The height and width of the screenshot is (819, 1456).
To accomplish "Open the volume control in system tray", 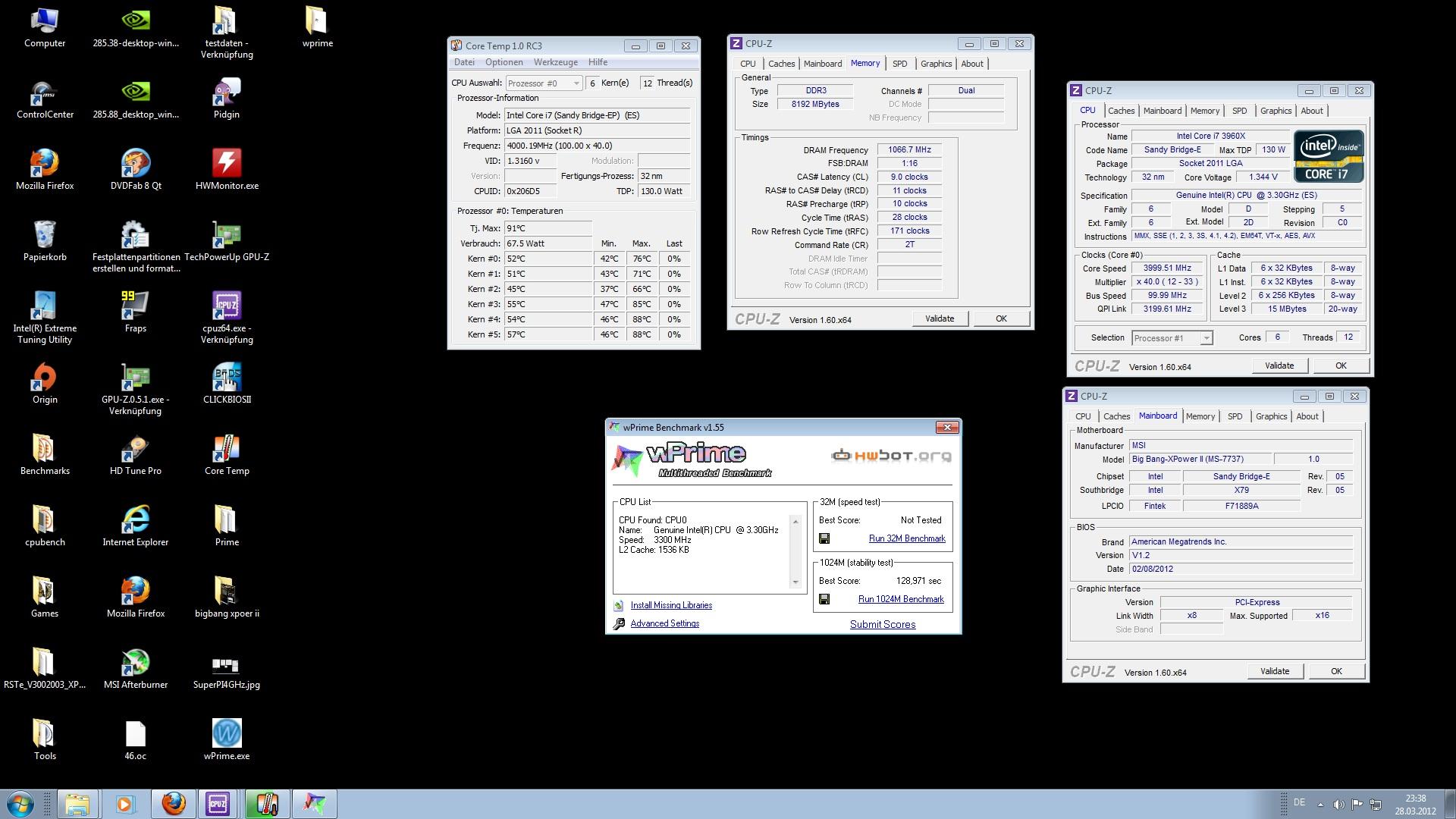I will 1338,805.
